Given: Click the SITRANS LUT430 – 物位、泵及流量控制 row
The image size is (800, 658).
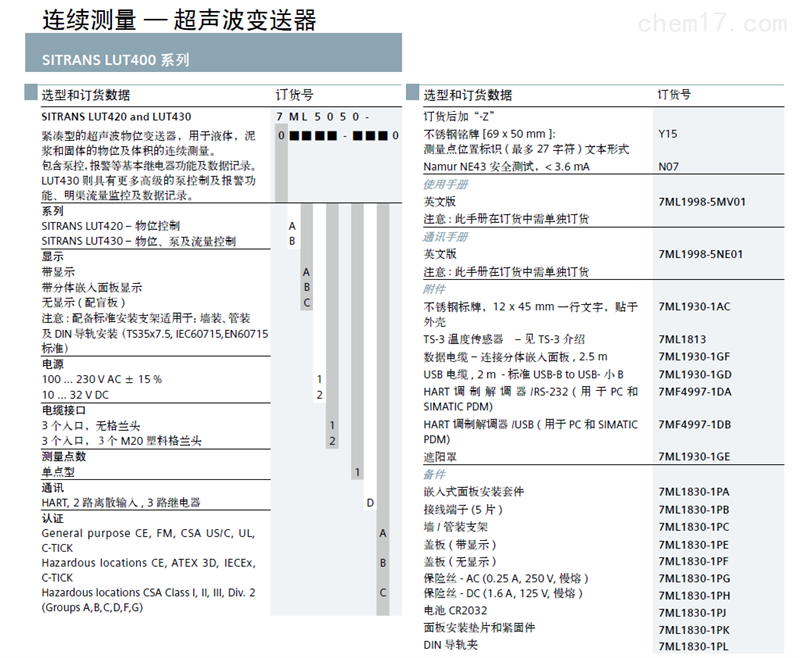Looking at the screenshot, I should 138,241.
